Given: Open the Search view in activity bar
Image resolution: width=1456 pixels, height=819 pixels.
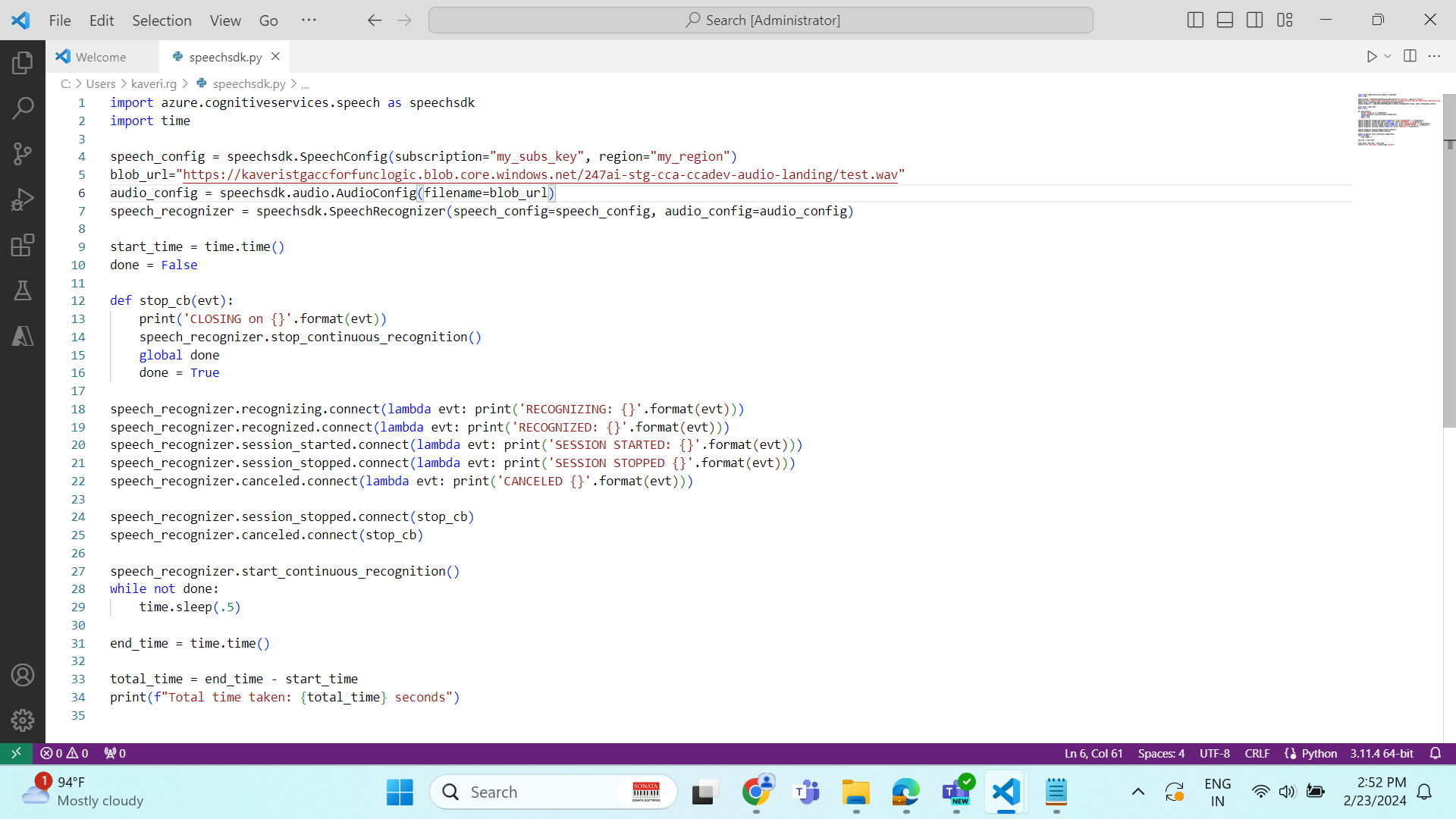Looking at the screenshot, I should pyautogui.click(x=23, y=108).
